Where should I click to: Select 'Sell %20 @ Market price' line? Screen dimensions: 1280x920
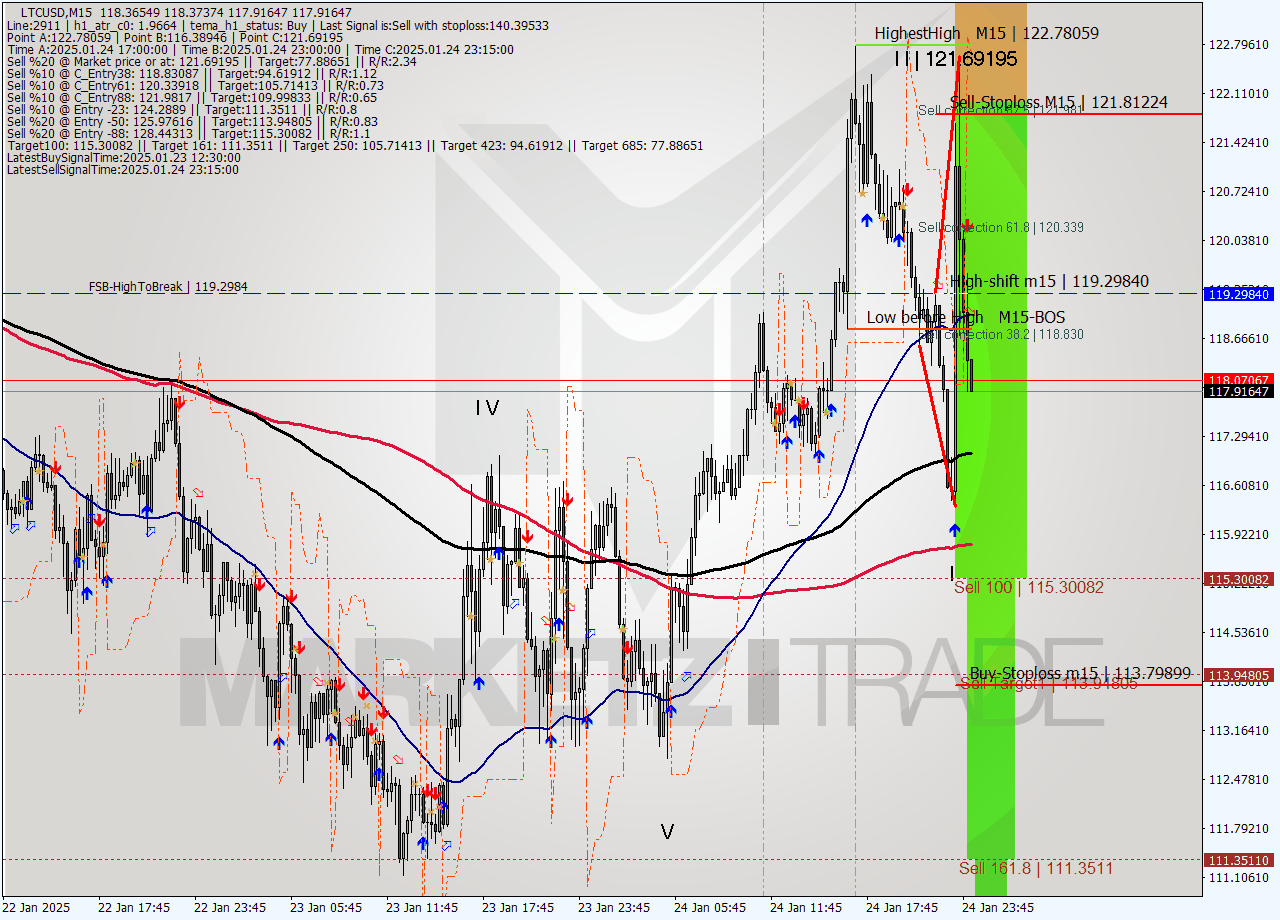point(212,61)
